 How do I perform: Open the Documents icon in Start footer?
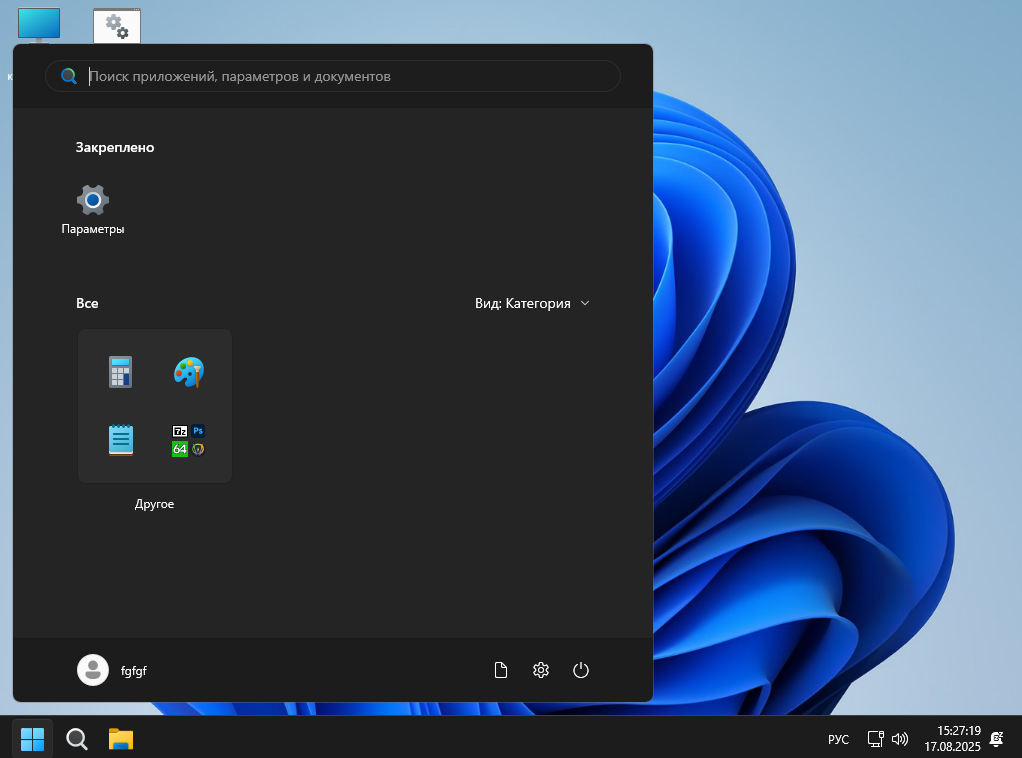click(501, 670)
